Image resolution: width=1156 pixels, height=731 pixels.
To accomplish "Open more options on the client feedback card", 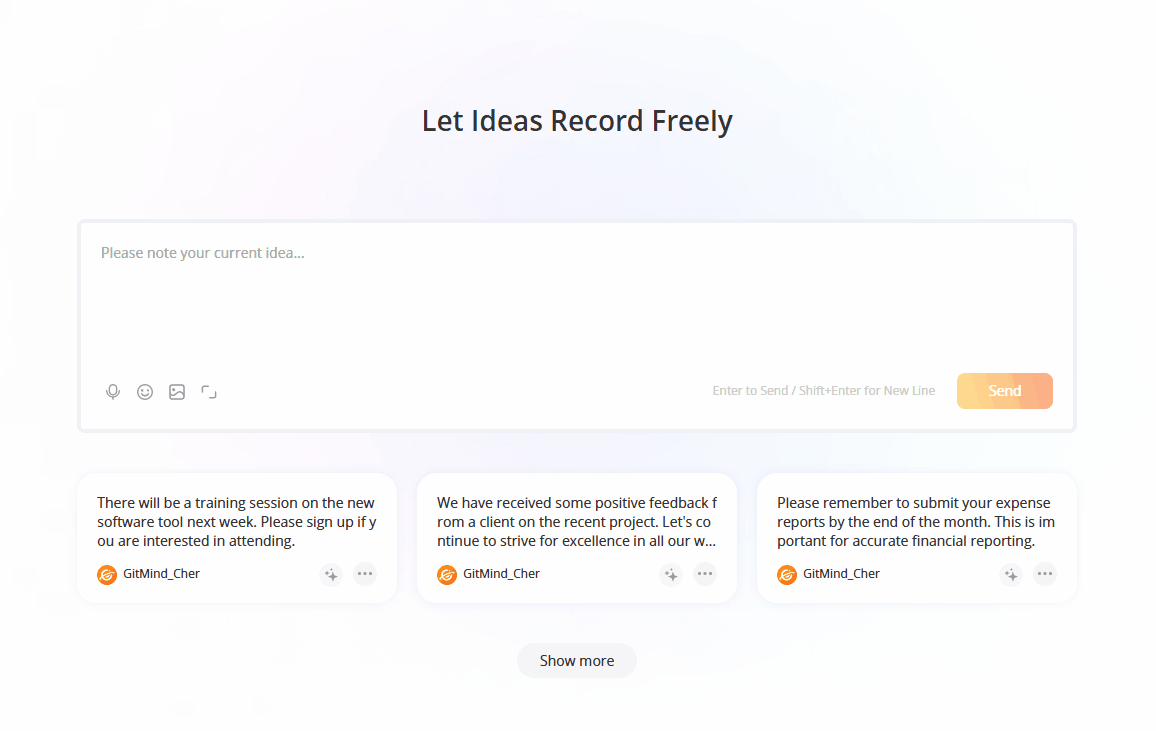I will (705, 574).
